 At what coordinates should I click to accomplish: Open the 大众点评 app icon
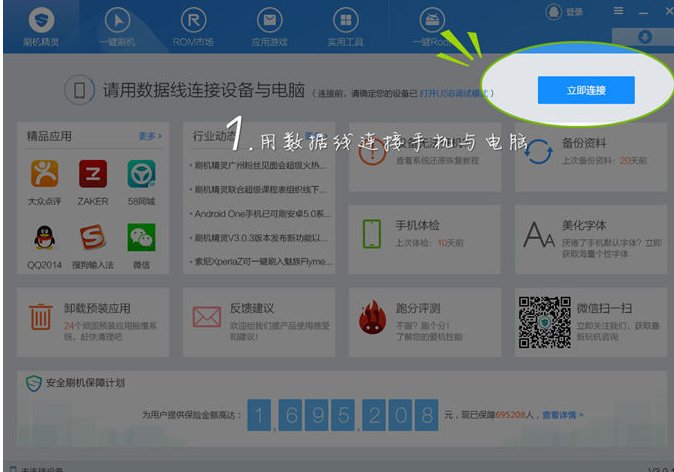tap(44, 174)
